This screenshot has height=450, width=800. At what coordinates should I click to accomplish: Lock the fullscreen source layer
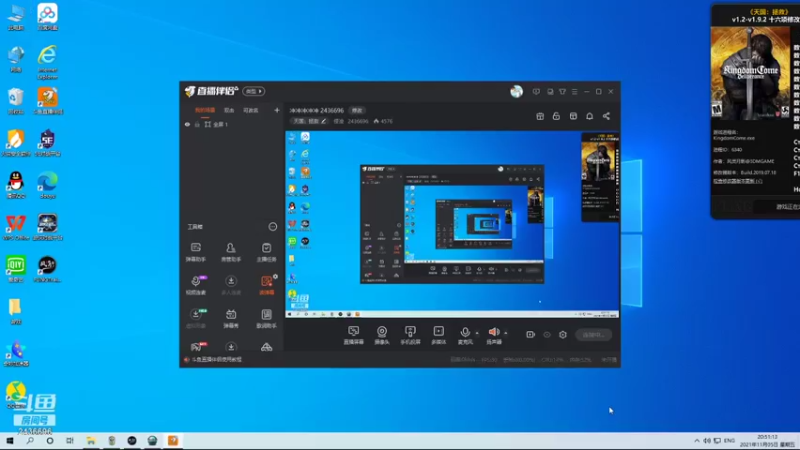(197, 124)
